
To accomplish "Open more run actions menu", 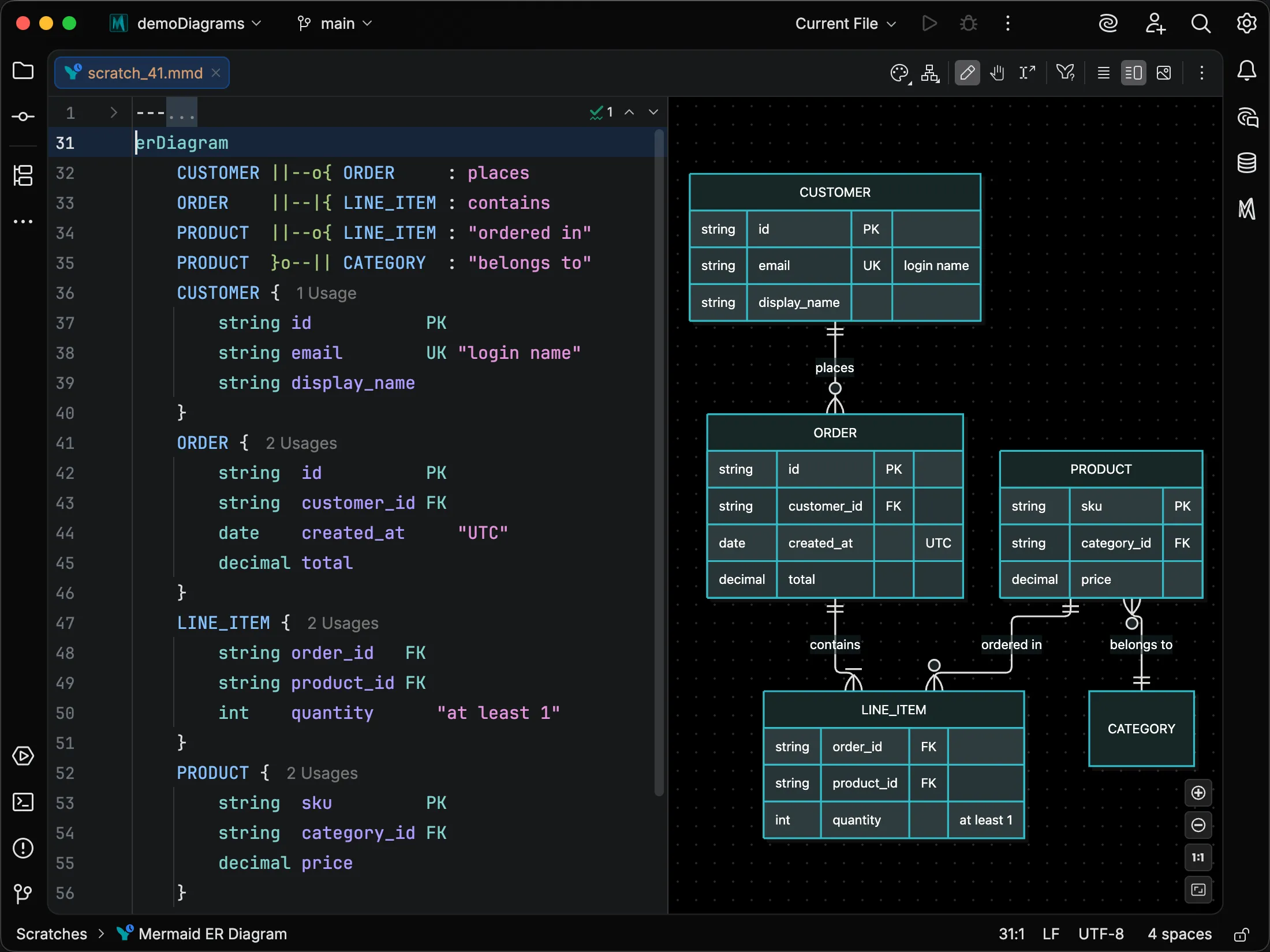I will (x=1008, y=24).
